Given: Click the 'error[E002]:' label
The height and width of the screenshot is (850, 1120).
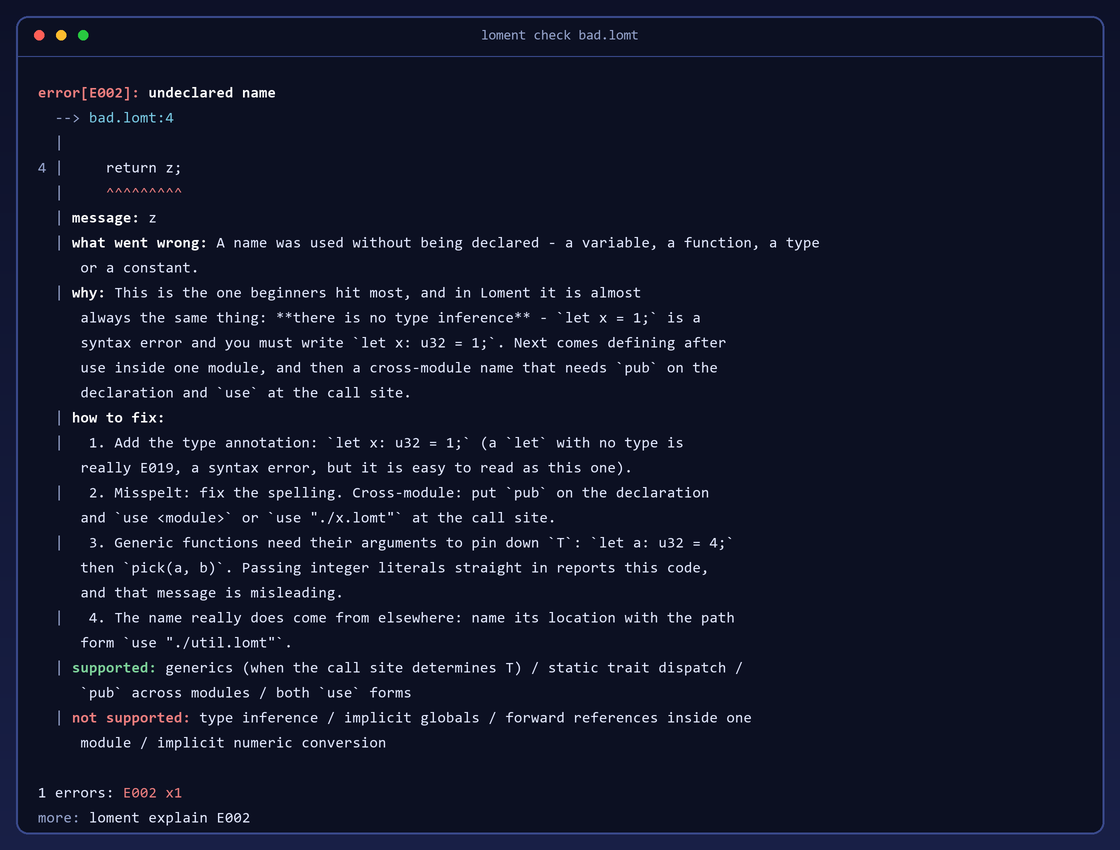Looking at the screenshot, I should (89, 93).
